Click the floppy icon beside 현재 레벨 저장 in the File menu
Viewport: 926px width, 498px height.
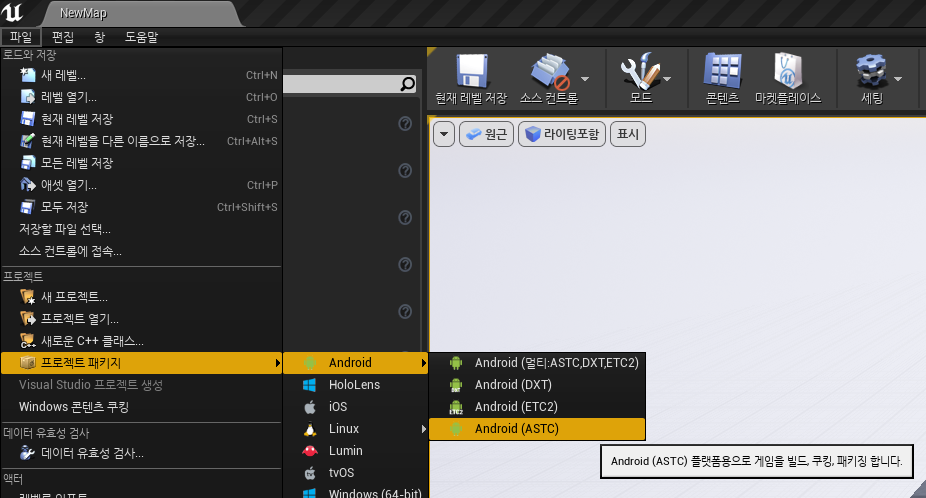pos(28,119)
